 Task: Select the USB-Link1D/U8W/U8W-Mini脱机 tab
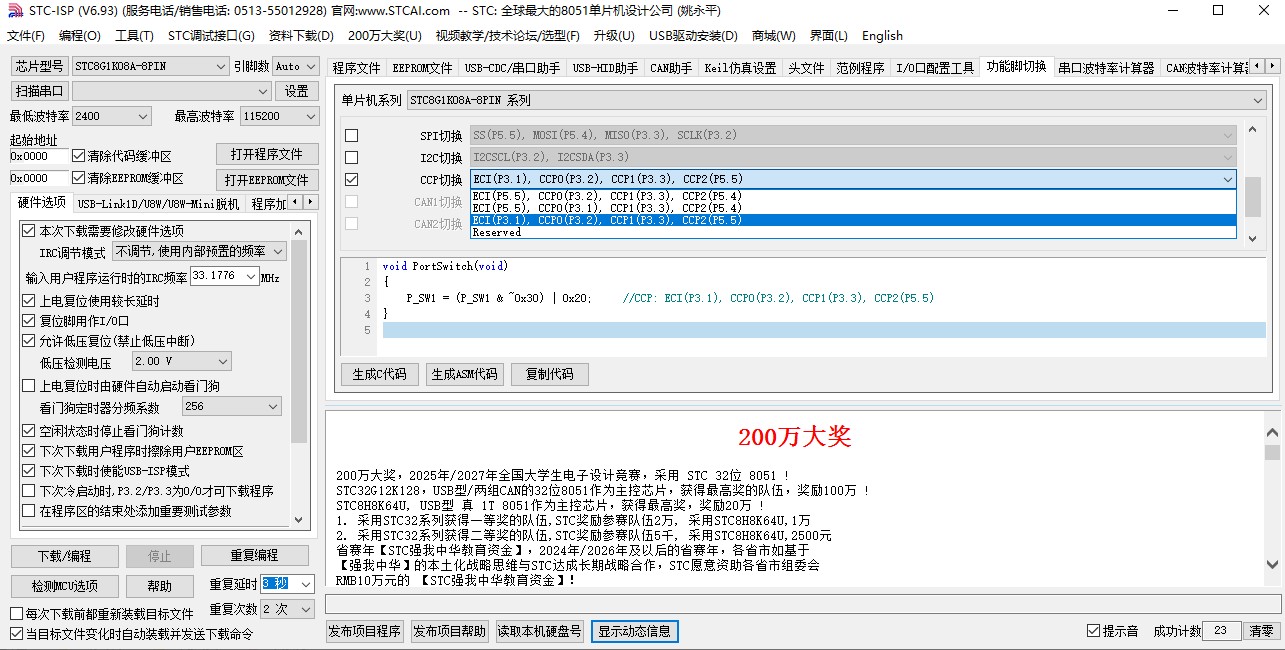(158, 204)
